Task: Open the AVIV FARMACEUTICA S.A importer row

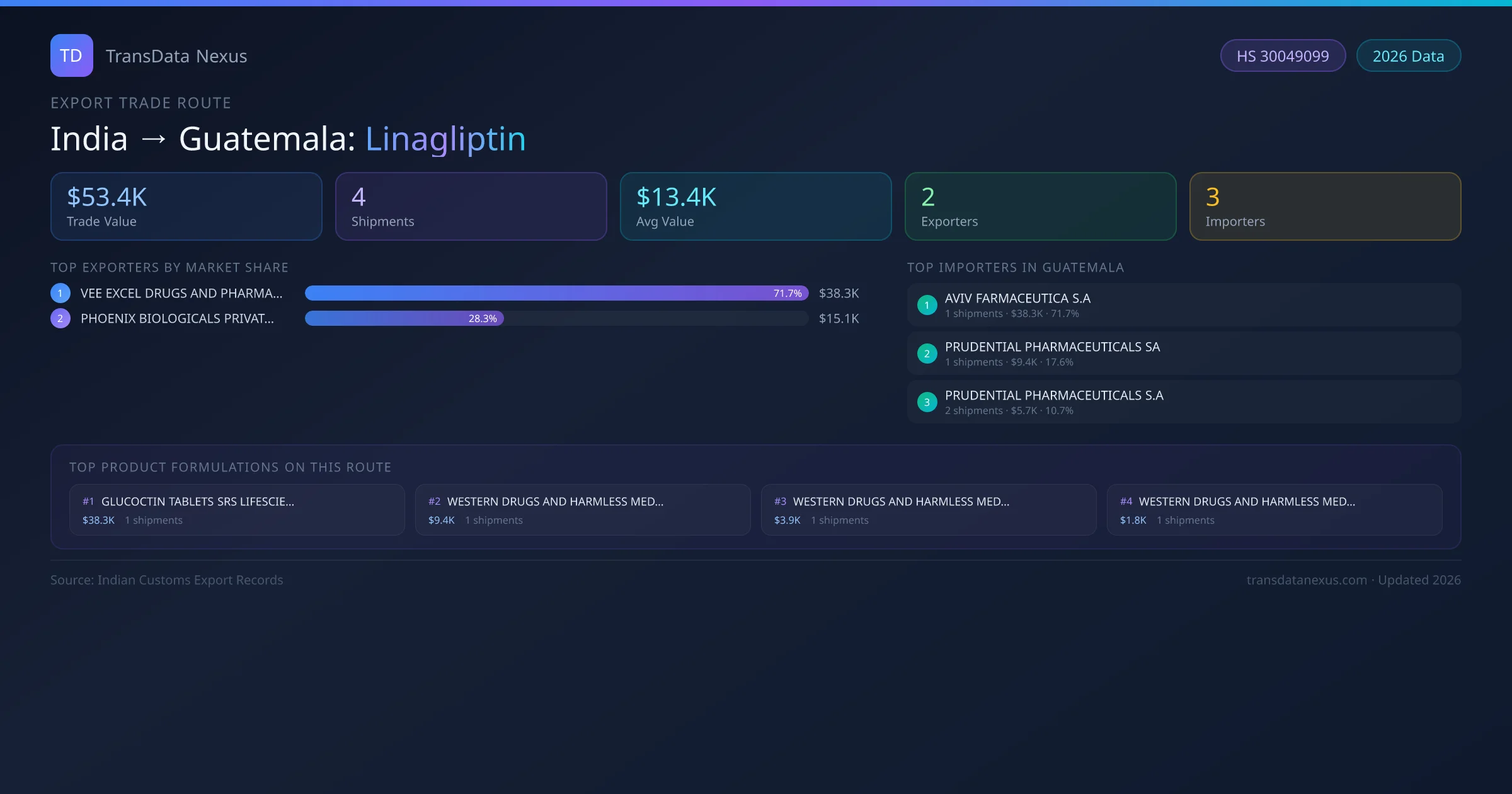Action: tap(1184, 305)
